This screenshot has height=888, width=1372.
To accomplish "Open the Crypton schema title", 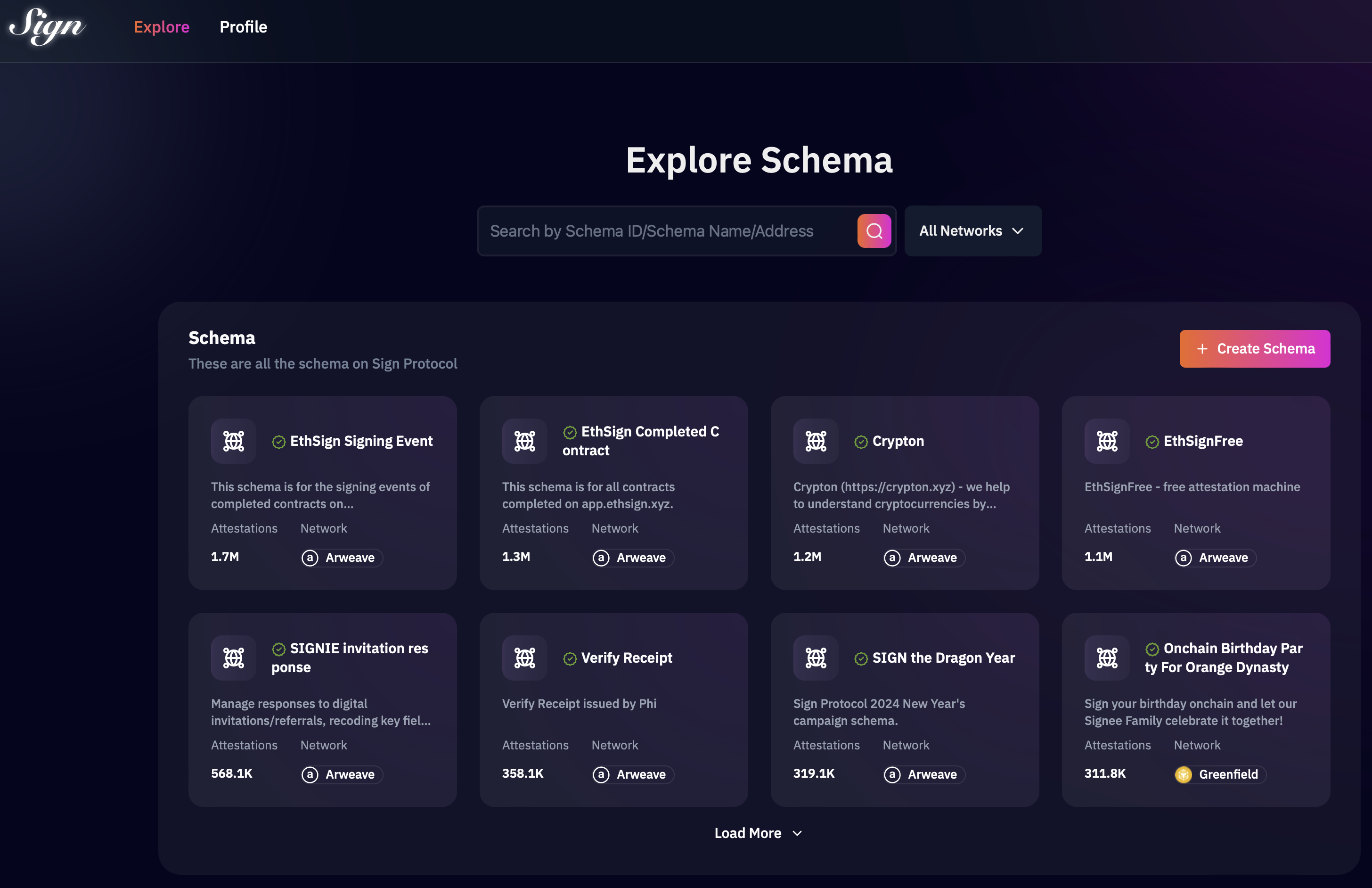I will coord(898,441).
